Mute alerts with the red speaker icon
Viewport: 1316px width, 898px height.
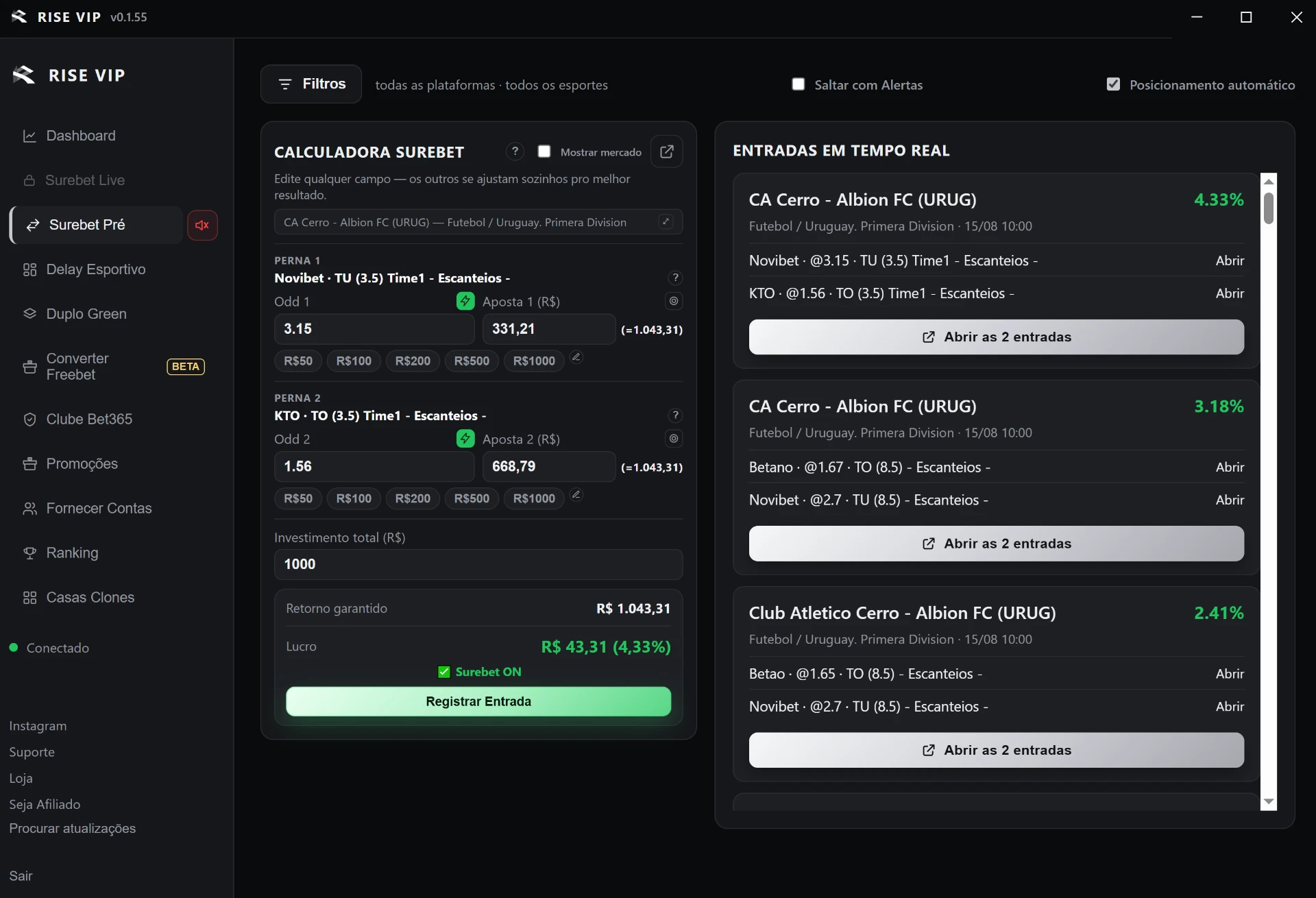pyautogui.click(x=202, y=225)
